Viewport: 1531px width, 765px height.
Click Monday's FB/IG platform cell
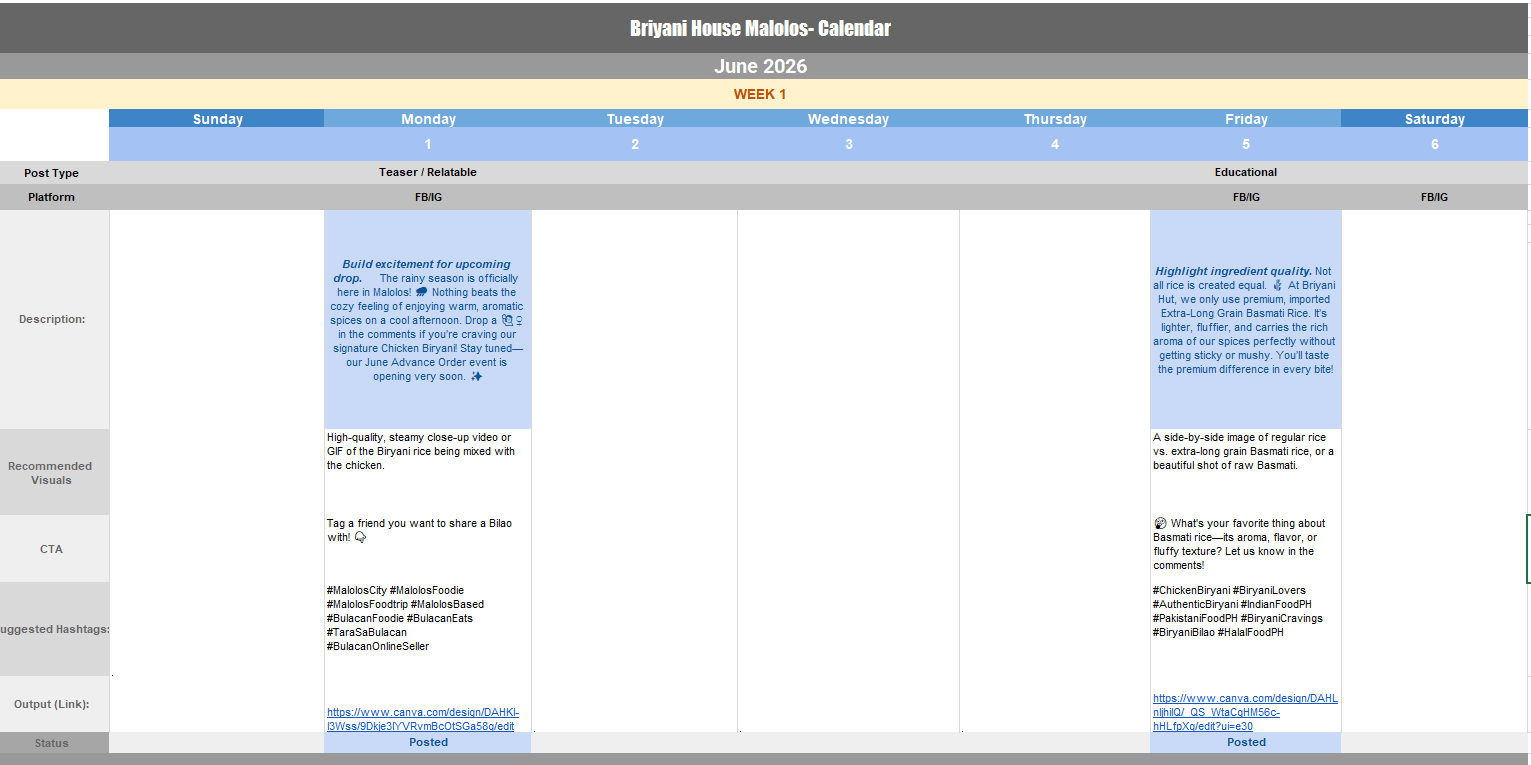tap(428, 197)
